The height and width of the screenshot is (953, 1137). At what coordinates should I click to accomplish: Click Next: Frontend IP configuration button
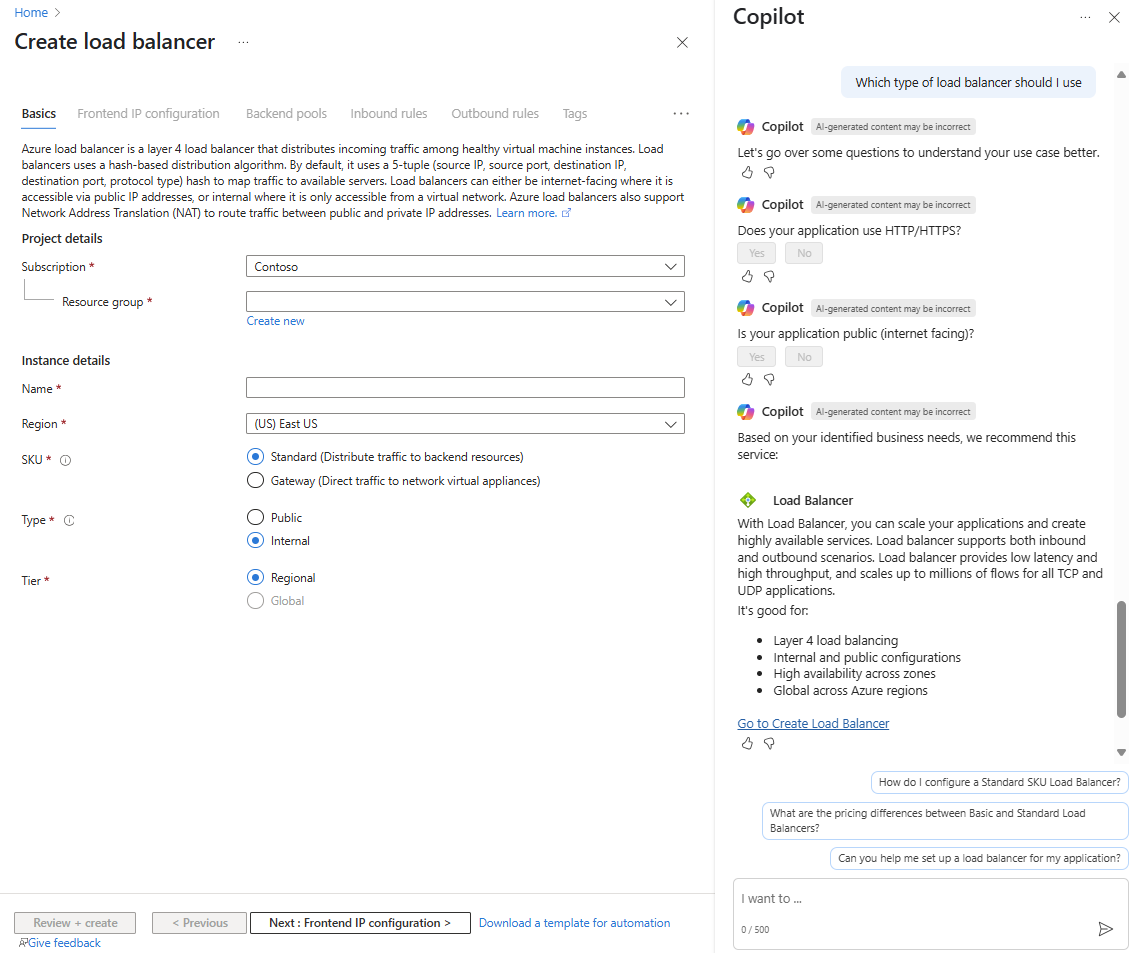click(360, 923)
